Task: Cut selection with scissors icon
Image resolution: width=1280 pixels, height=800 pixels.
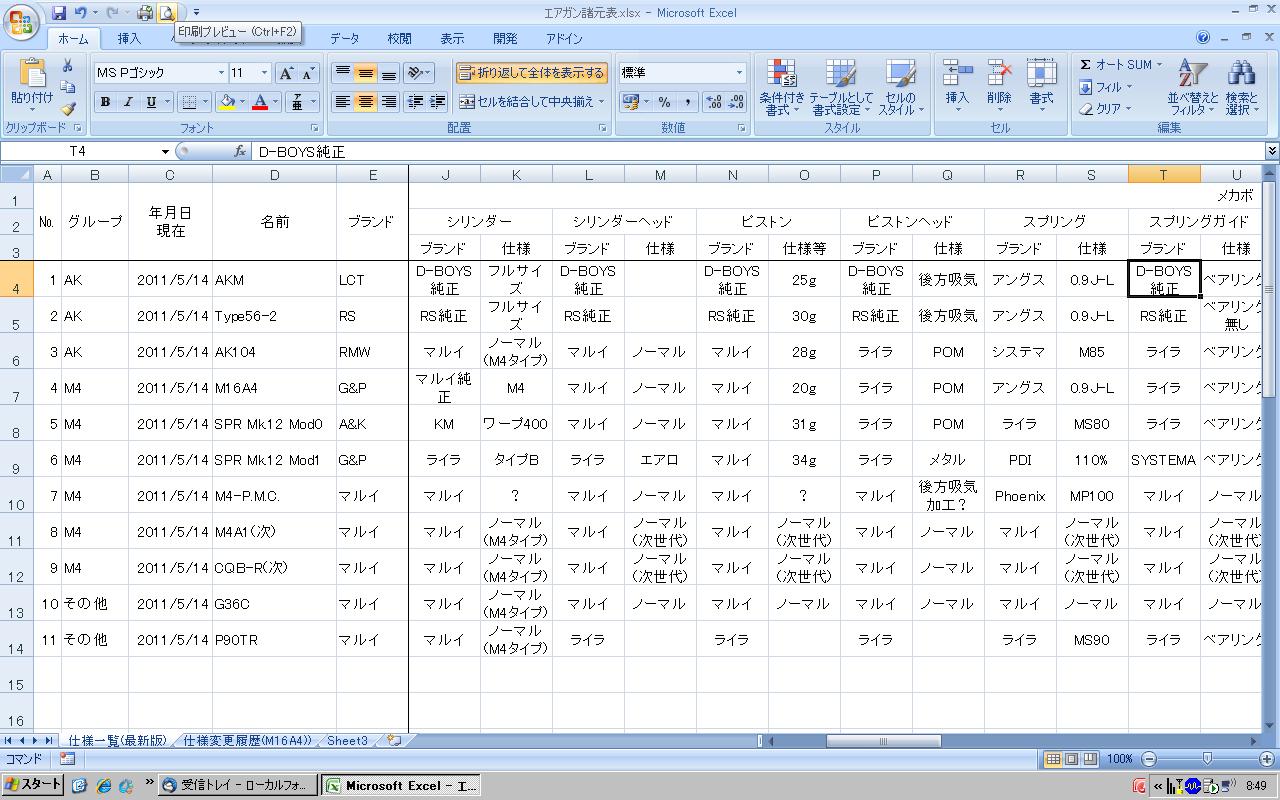Action: click(x=67, y=66)
